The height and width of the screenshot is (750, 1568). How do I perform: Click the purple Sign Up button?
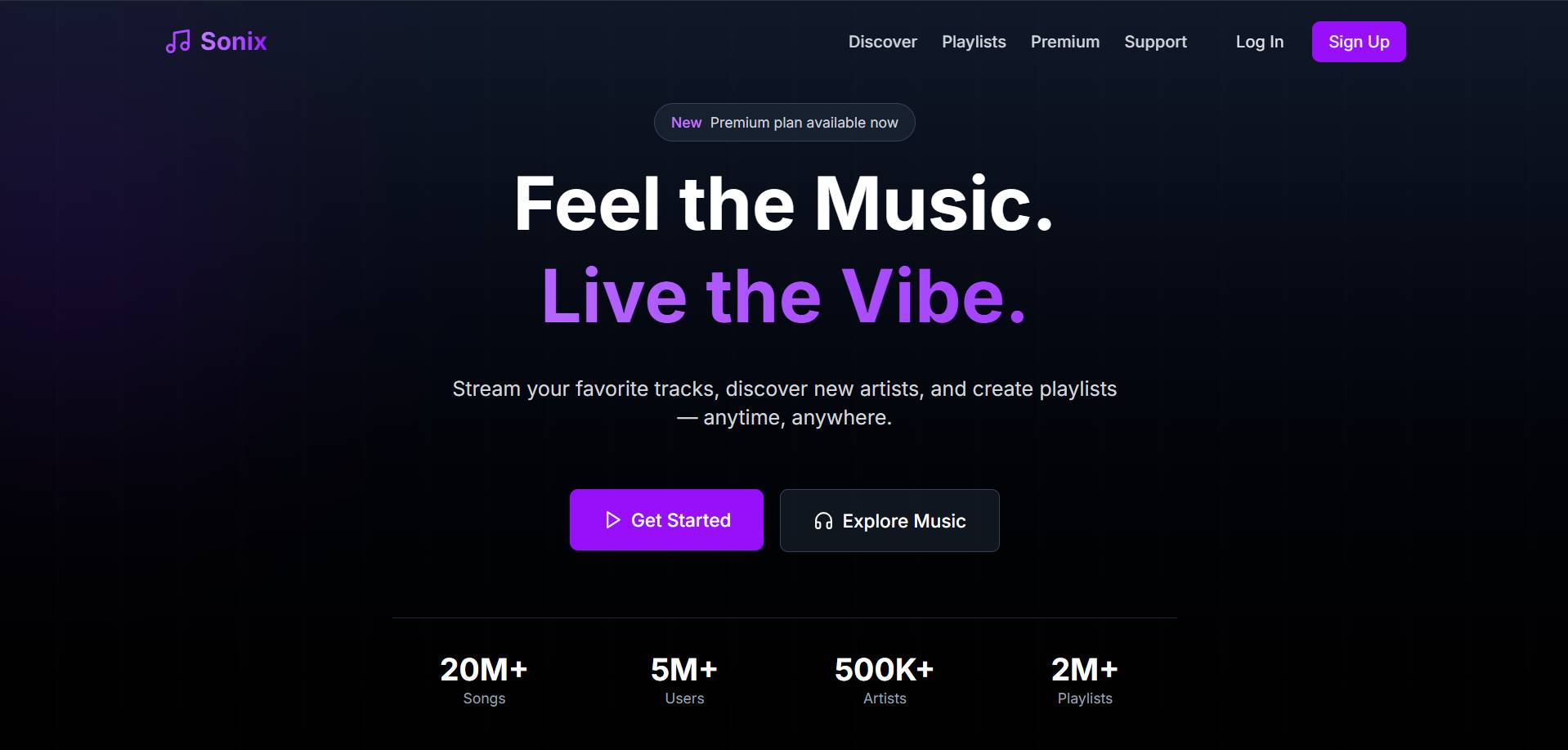tap(1359, 42)
